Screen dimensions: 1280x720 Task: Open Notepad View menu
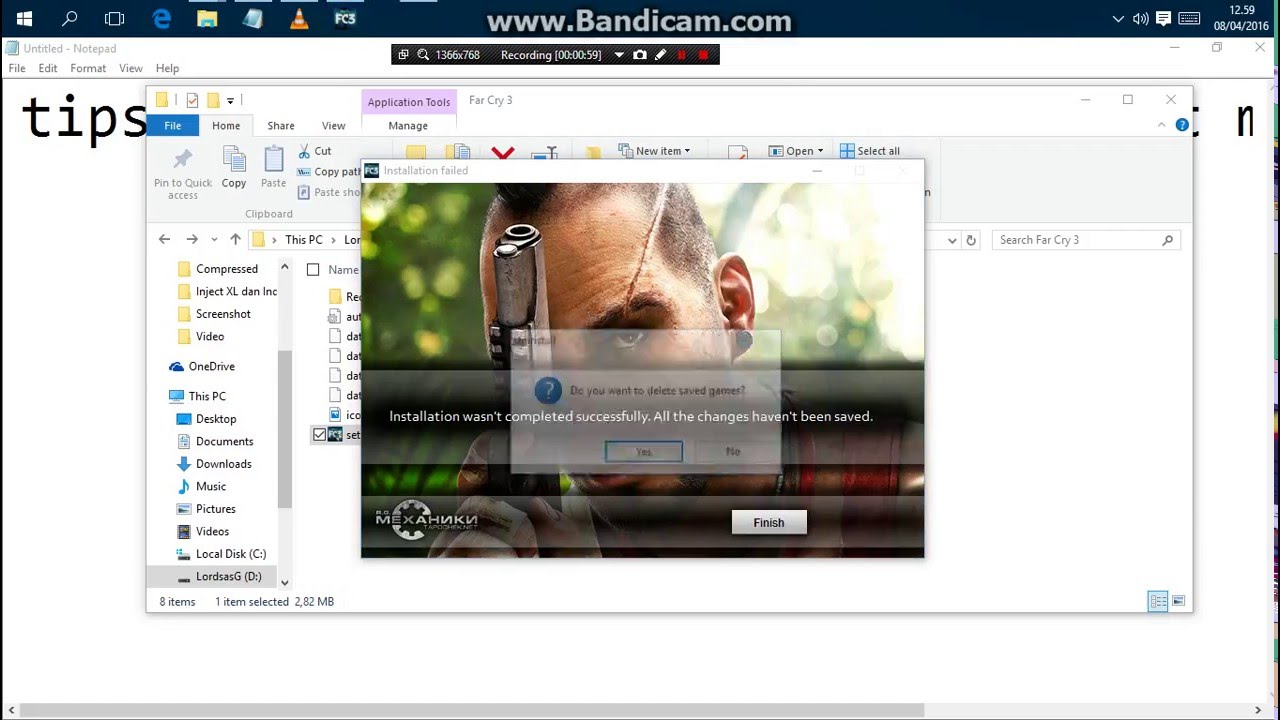(x=131, y=68)
